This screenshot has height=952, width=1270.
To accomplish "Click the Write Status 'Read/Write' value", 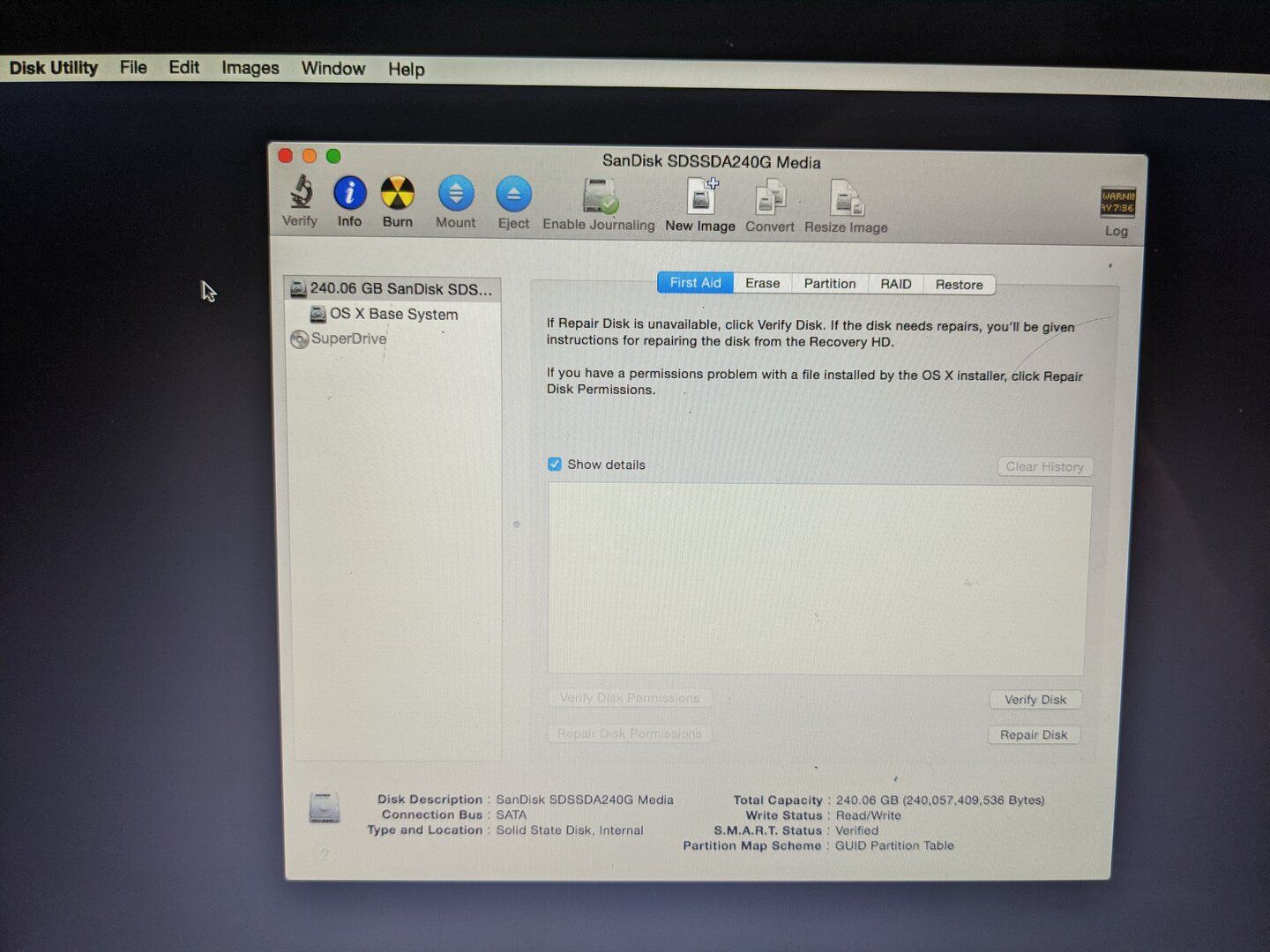I will 869,815.
